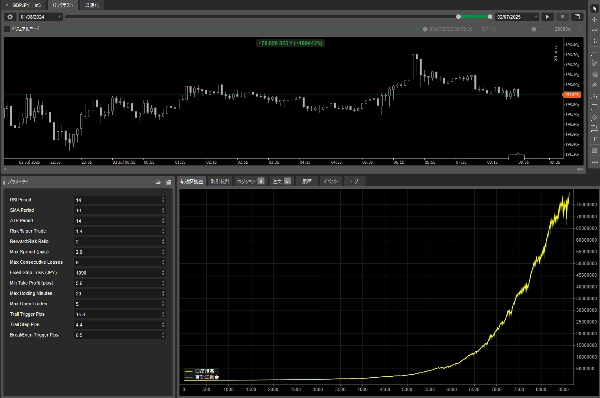Stop the backtest with the stop button
The height and width of the screenshot is (398, 600).
[x=562, y=17]
